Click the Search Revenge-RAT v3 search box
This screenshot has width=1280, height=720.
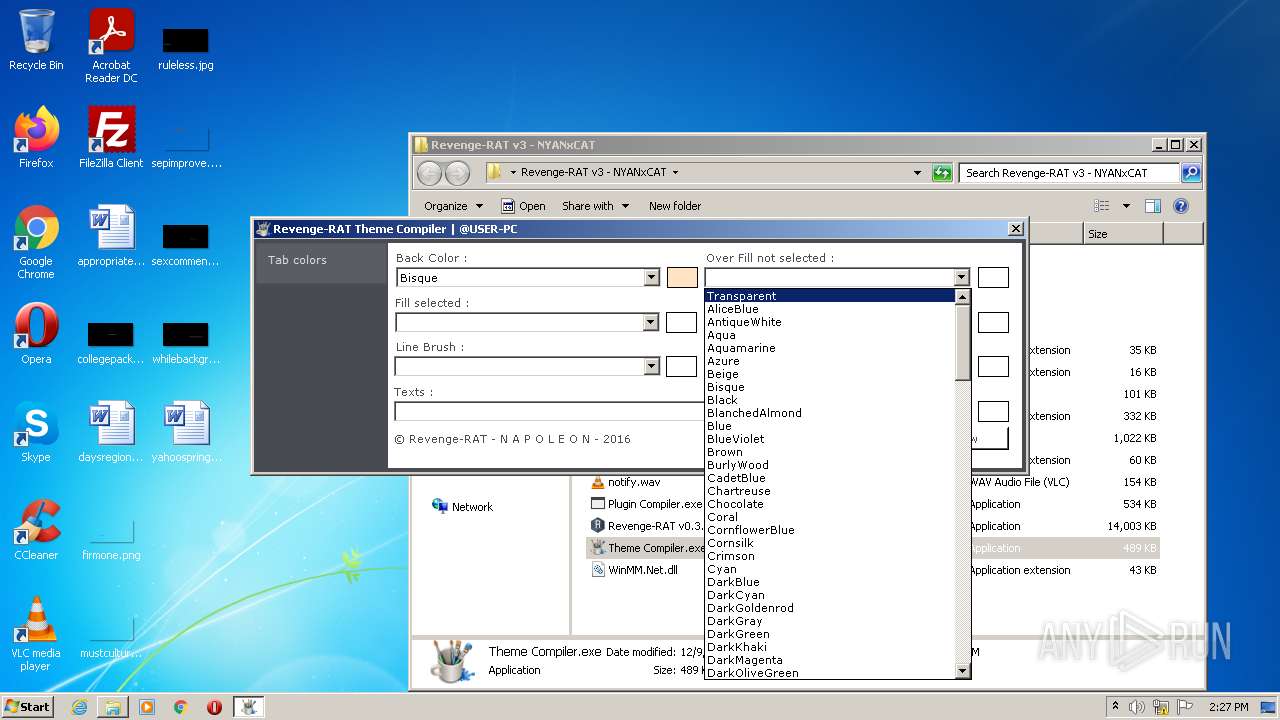[1069, 173]
